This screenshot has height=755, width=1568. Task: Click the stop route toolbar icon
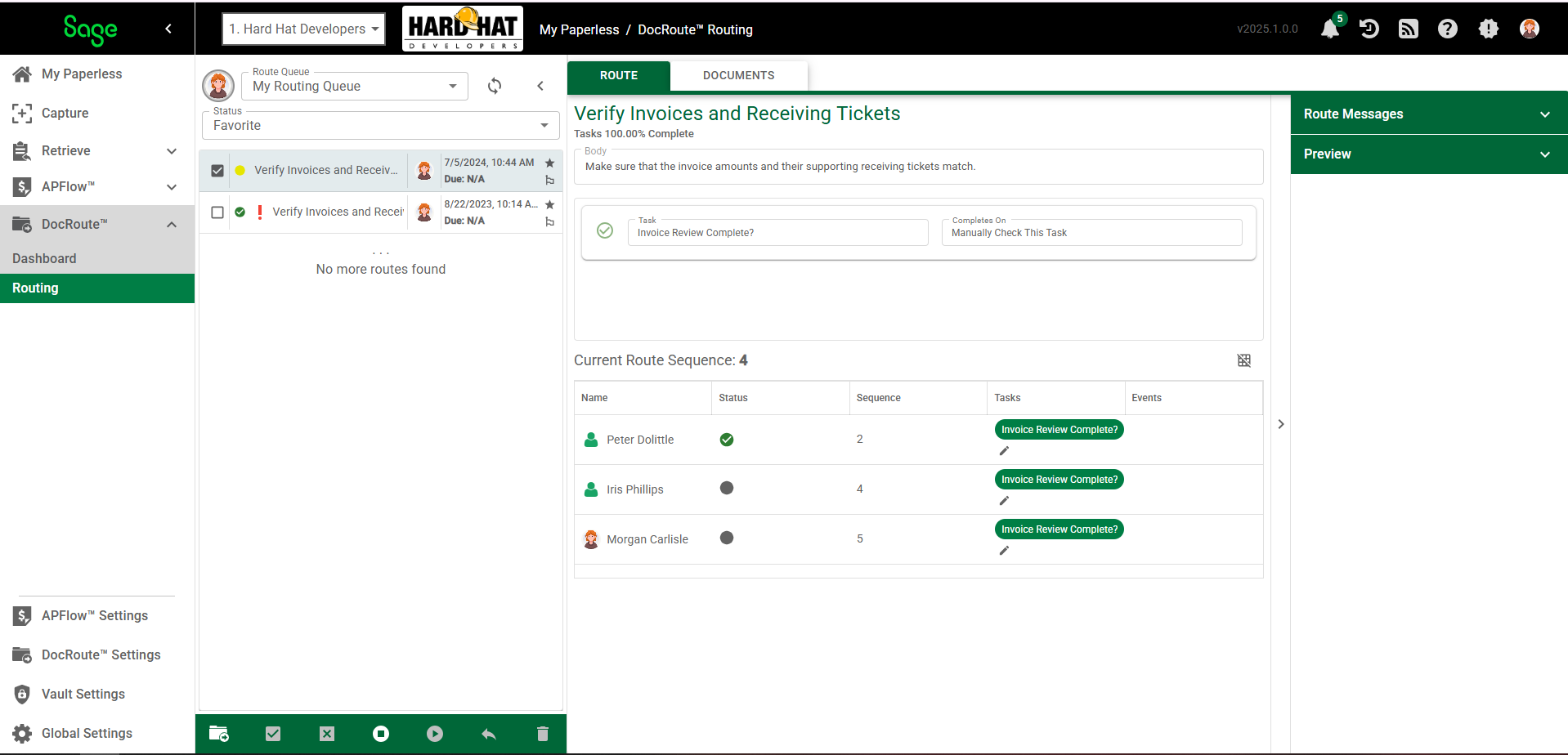(x=381, y=734)
